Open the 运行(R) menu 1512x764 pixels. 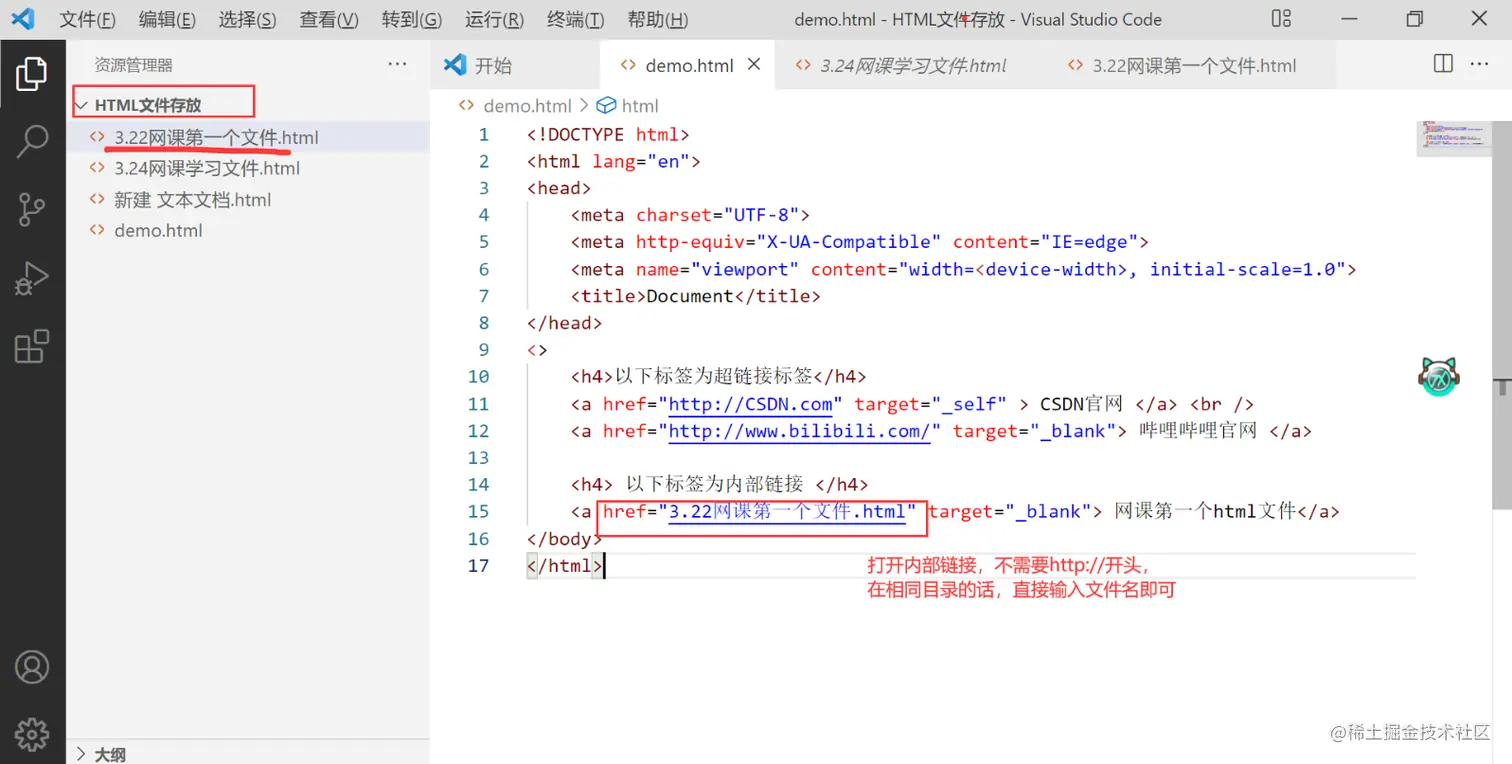[x=494, y=20]
